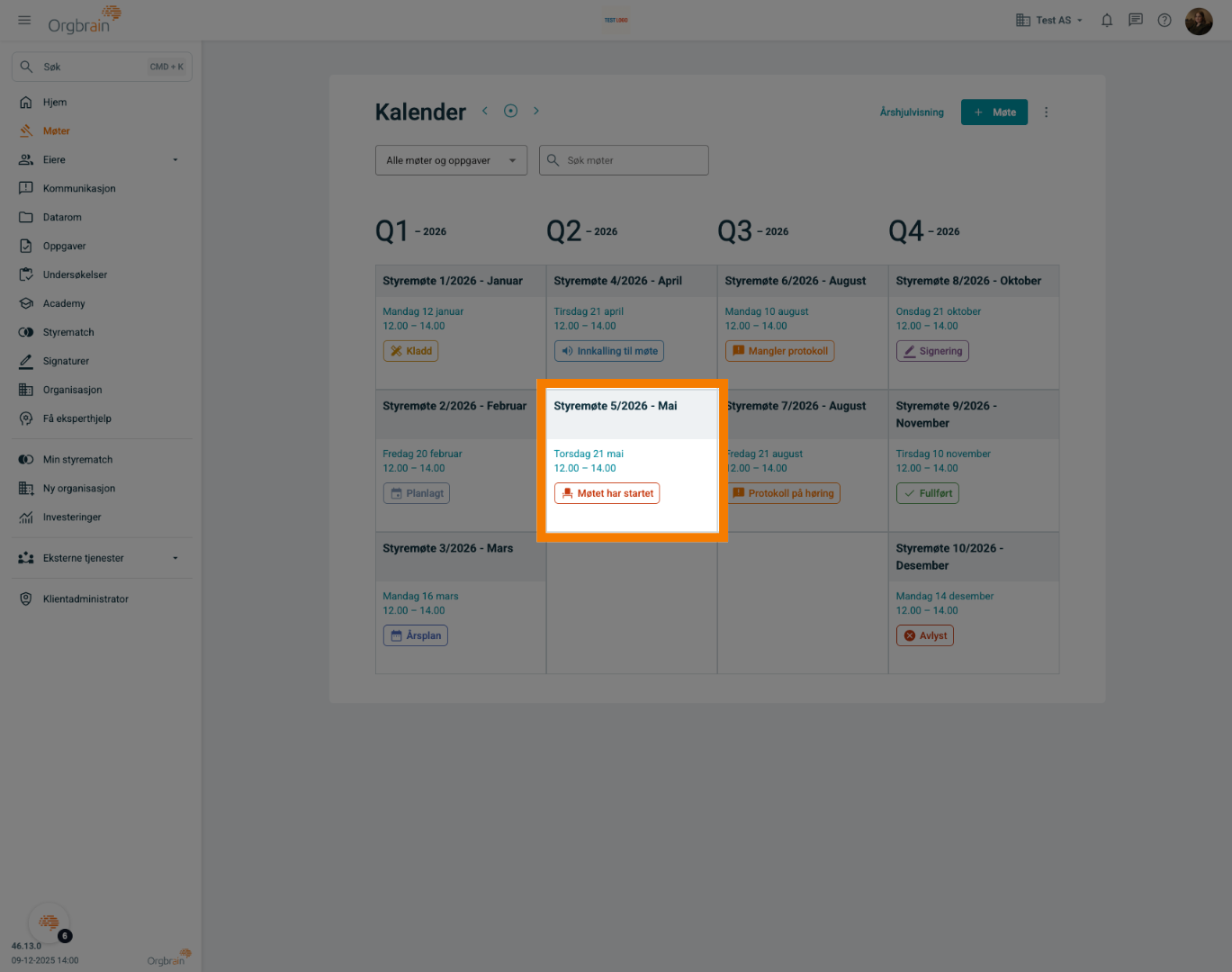The image size is (1232, 972).
Task: Open Styremøte 1/2026 - Januar
Action: (453, 281)
